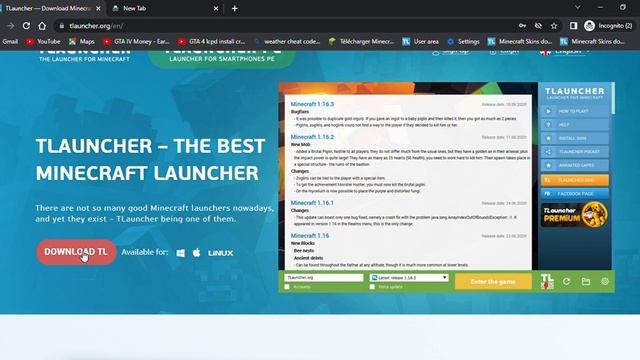Click the launcher sidebar scrollbar
Image resolution: width=640 pixels, height=360 pixels.
coord(613,98)
